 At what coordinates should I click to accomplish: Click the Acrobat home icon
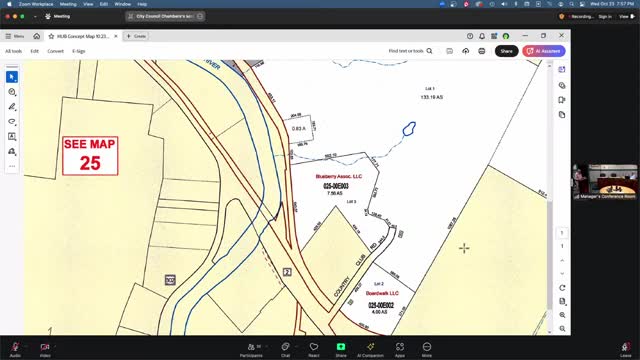(37, 36)
